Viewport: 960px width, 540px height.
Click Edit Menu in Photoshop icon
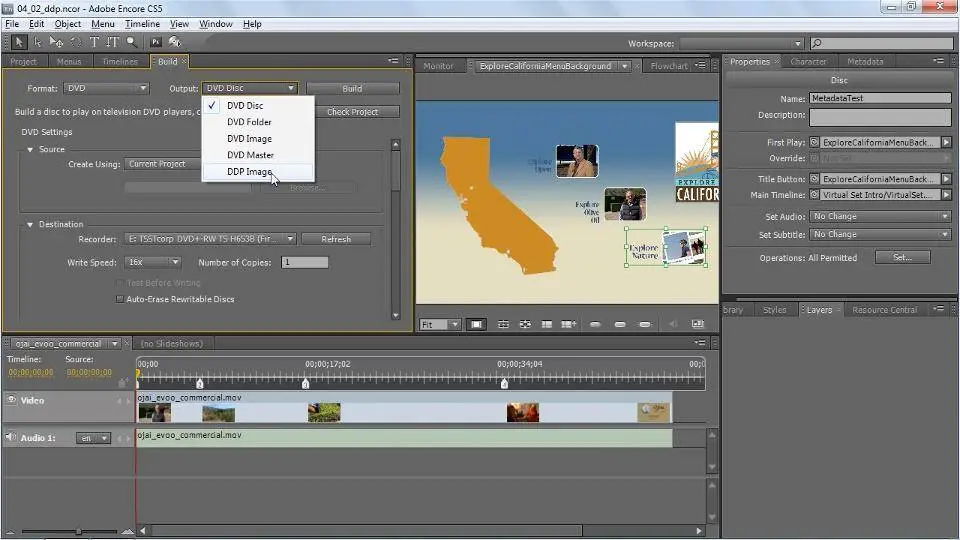(156, 42)
